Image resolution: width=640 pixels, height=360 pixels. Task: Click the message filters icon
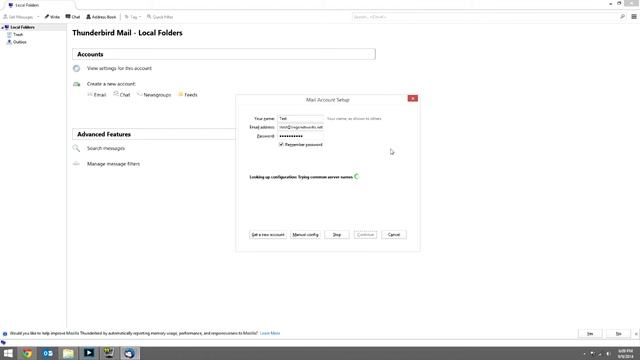click(76, 164)
